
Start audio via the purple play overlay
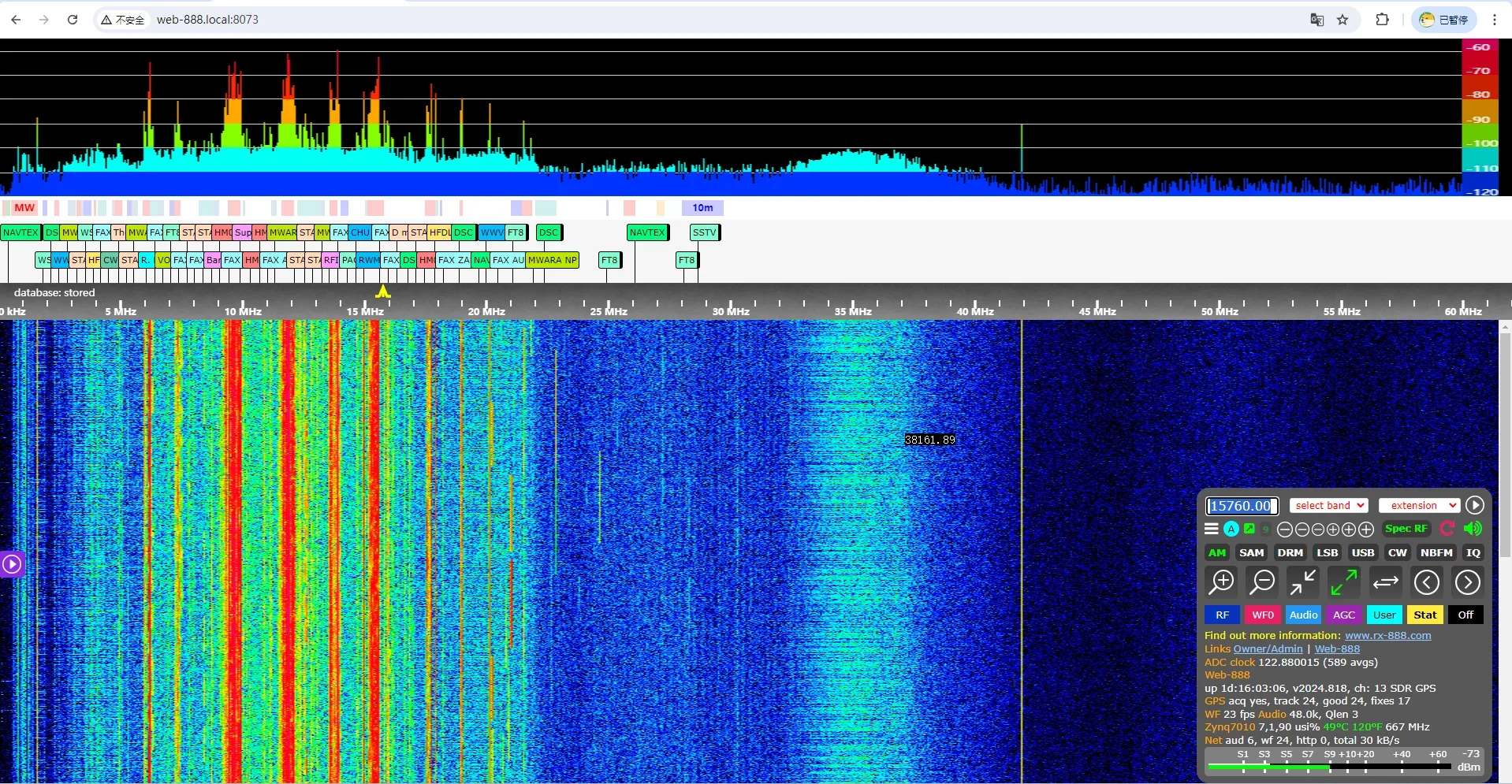(x=12, y=564)
